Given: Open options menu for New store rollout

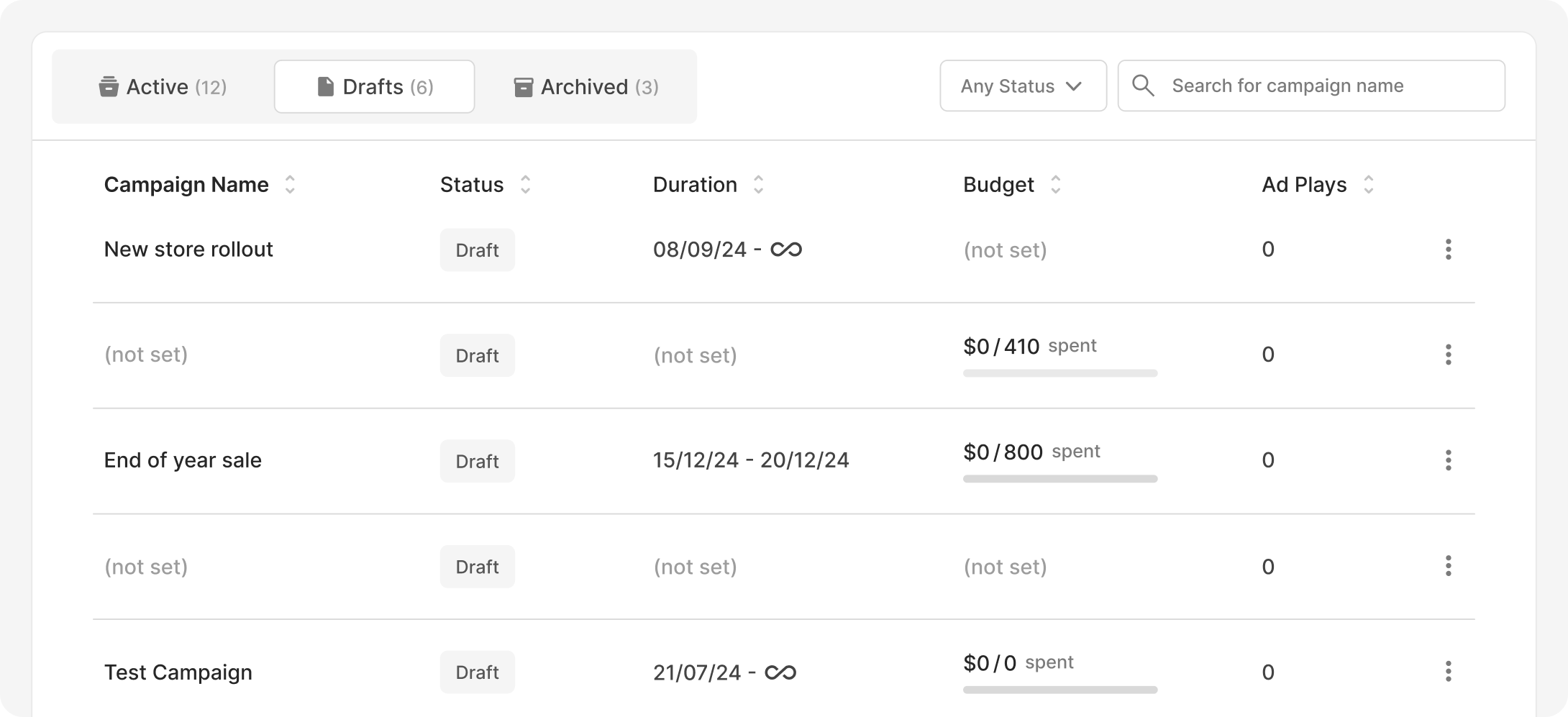Looking at the screenshot, I should [1448, 250].
